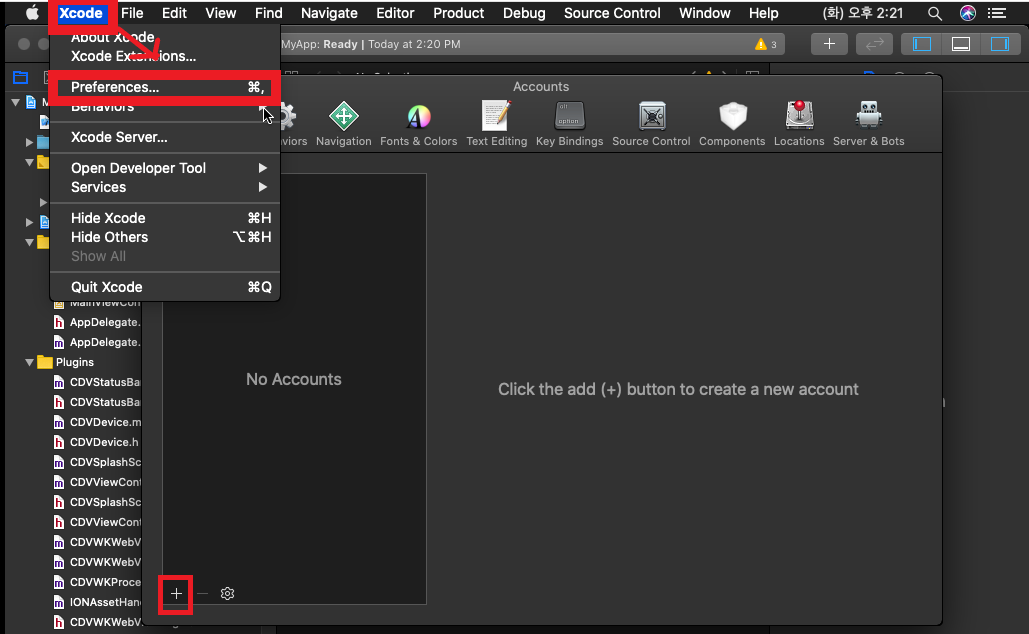
Task: Expand the Services submenu
Action: (x=165, y=187)
